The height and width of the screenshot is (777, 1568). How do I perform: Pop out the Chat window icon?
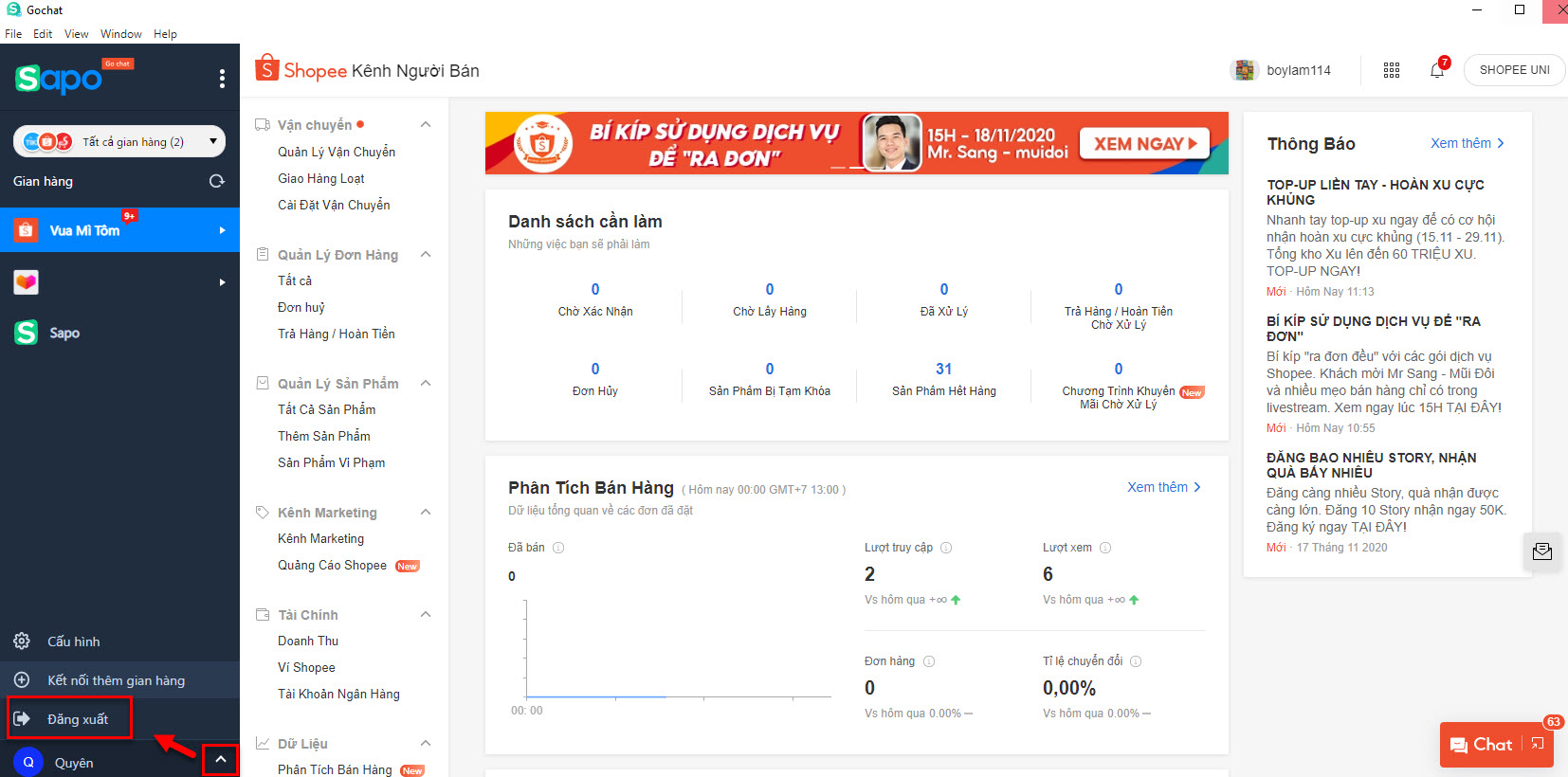(1537, 744)
